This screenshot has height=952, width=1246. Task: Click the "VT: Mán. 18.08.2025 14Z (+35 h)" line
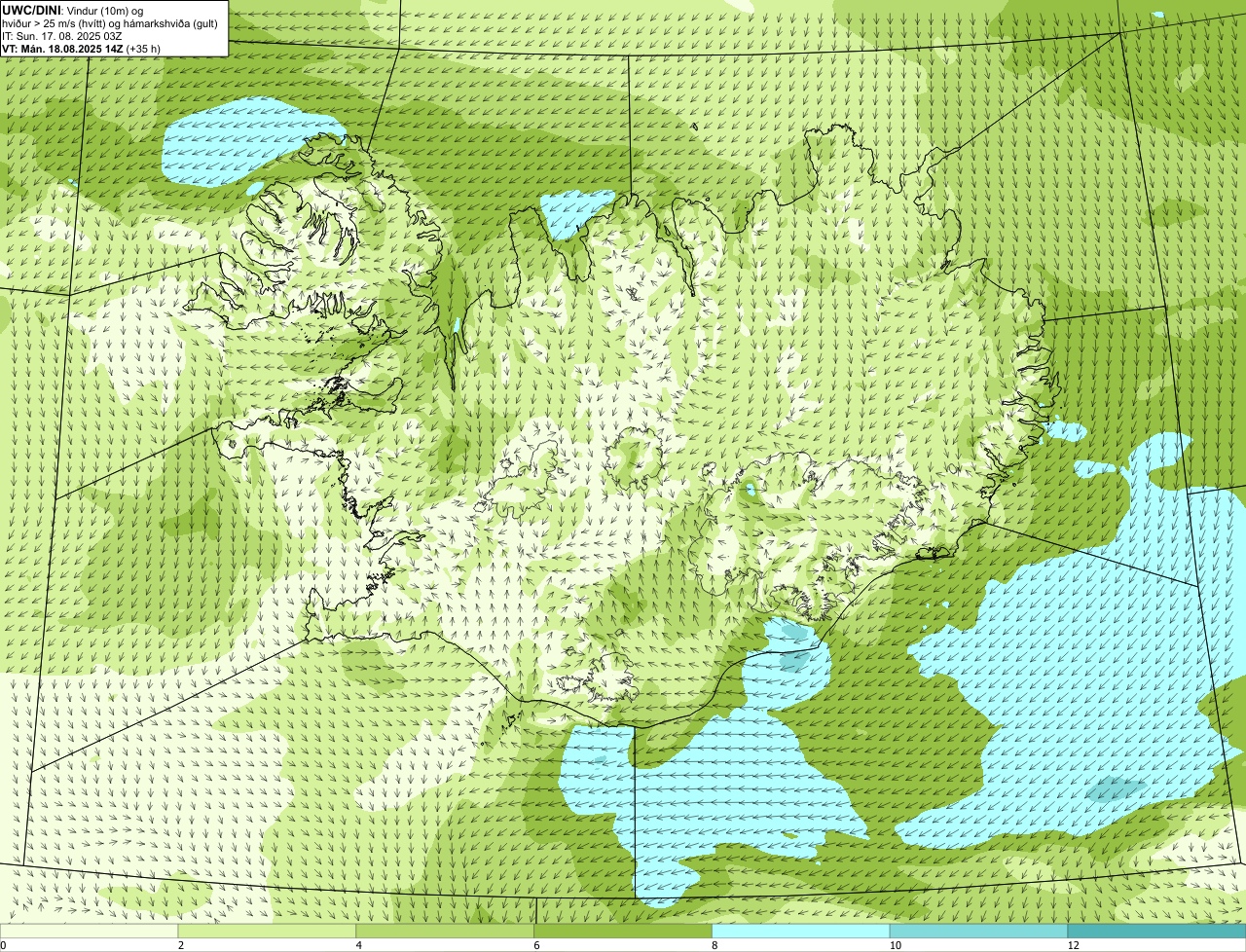(x=81, y=49)
